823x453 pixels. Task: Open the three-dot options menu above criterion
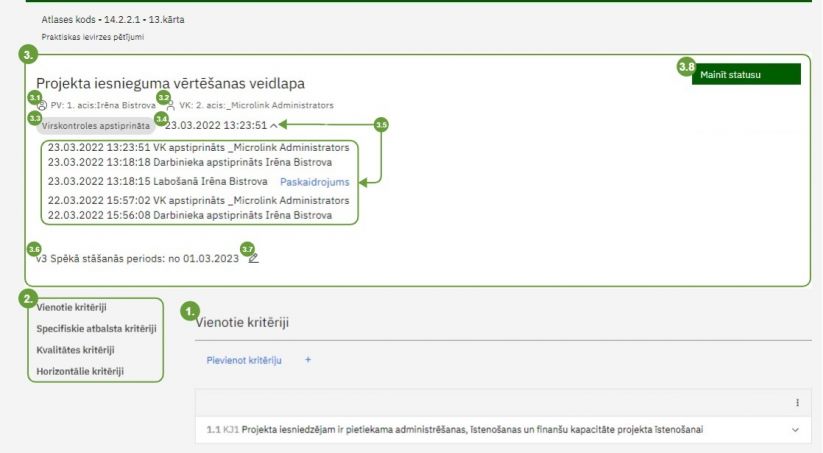[x=797, y=402]
